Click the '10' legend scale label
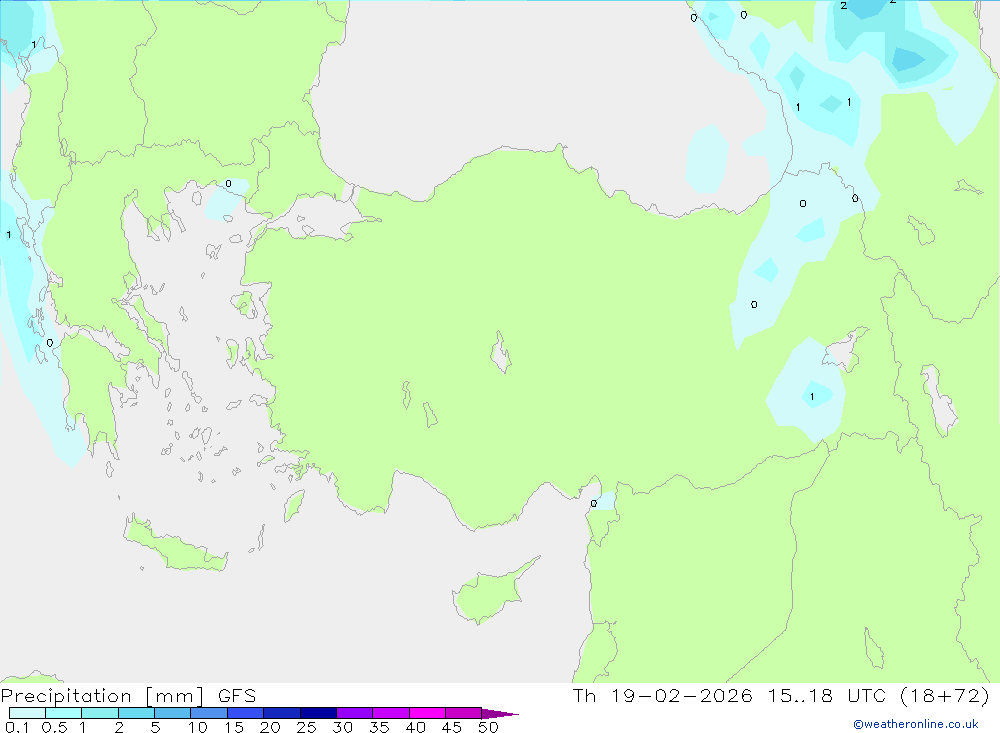The image size is (1000, 733). (x=198, y=727)
